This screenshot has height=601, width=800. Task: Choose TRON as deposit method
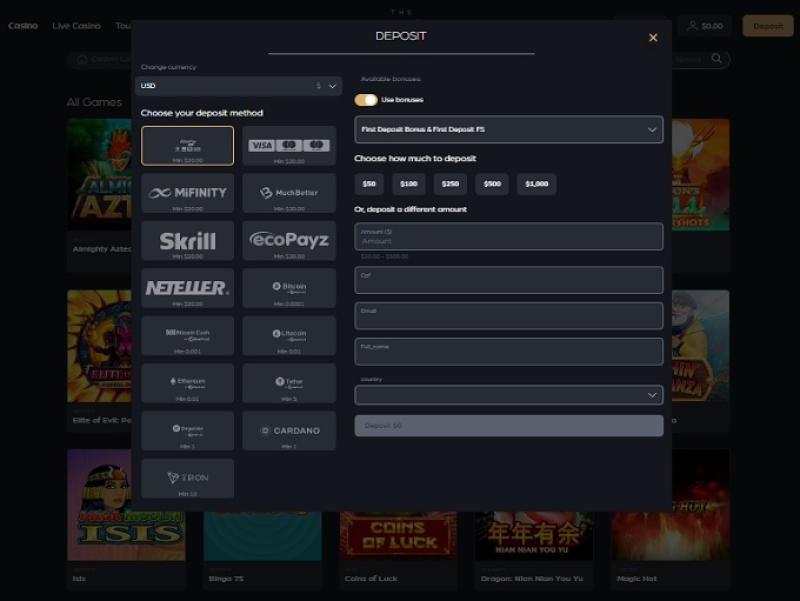(187, 478)
